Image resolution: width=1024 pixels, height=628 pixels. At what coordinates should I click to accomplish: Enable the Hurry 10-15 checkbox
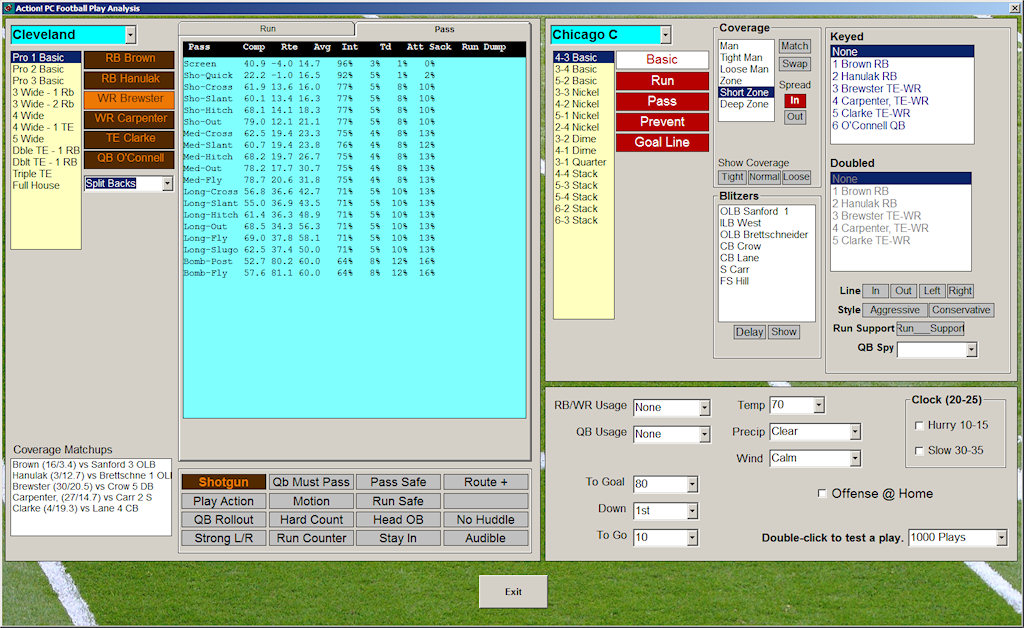pos(919,425)
